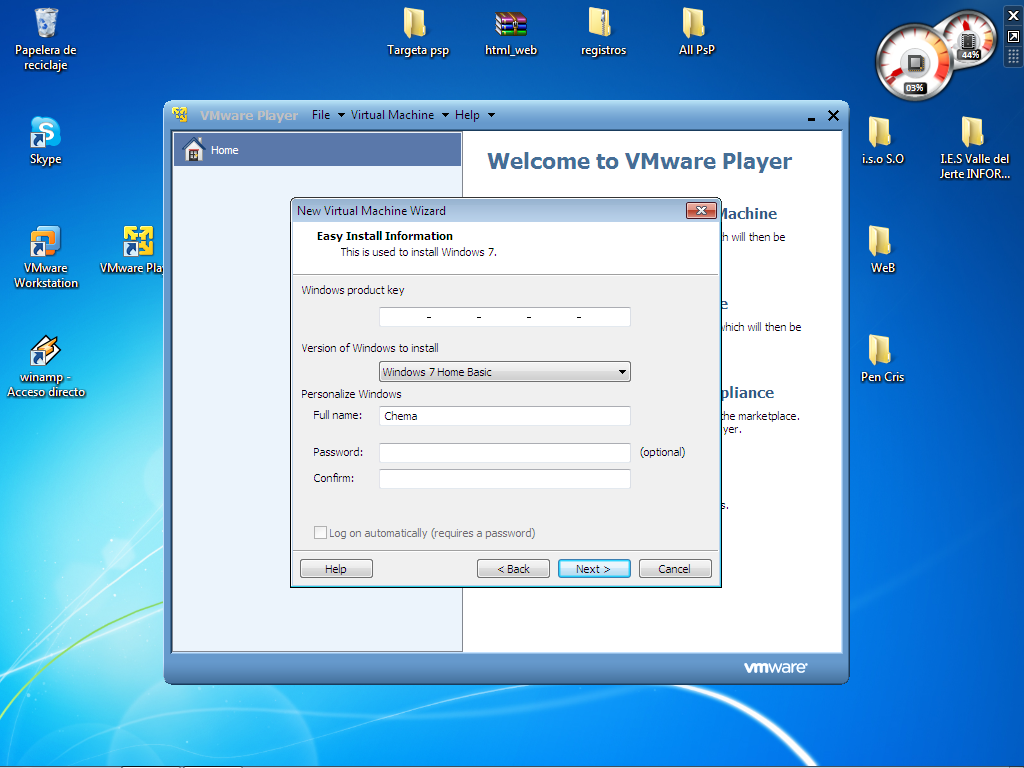The width and height of the screenshot is (1024, 768).
Task: Open the Pen Cris folder
Action: tap(881, 351)
